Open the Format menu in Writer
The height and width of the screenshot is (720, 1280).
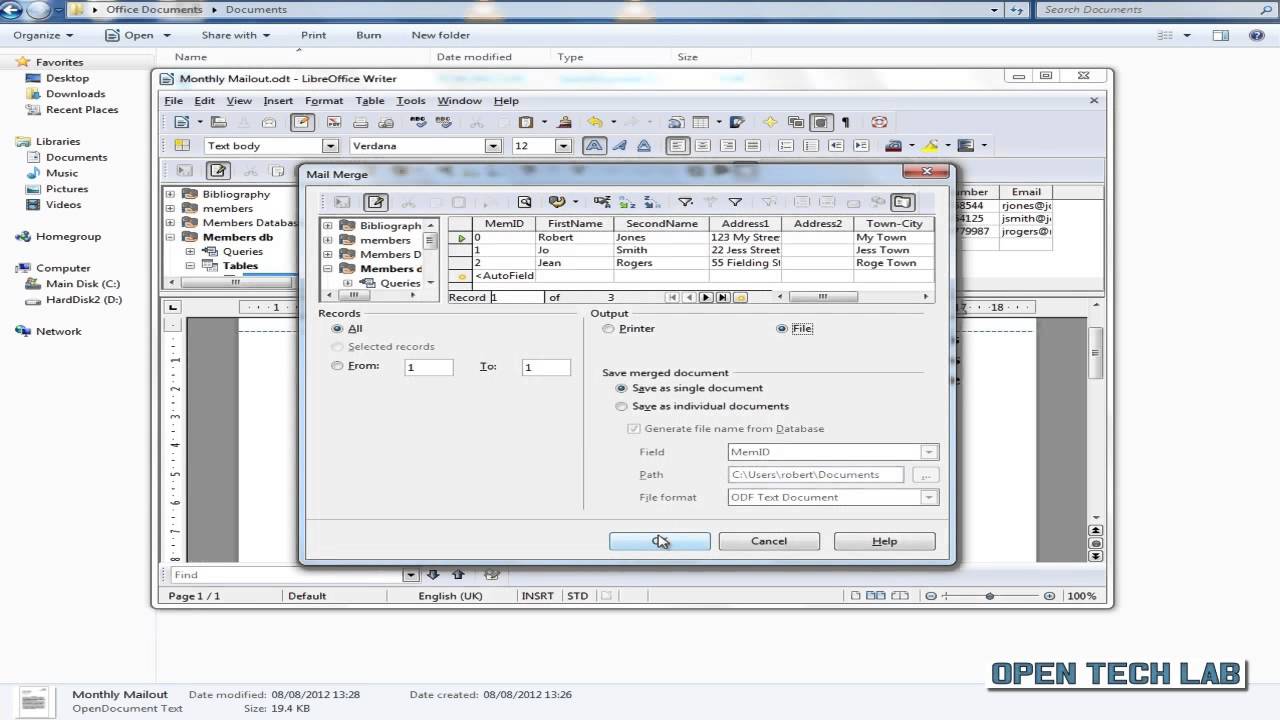[324, 101]
